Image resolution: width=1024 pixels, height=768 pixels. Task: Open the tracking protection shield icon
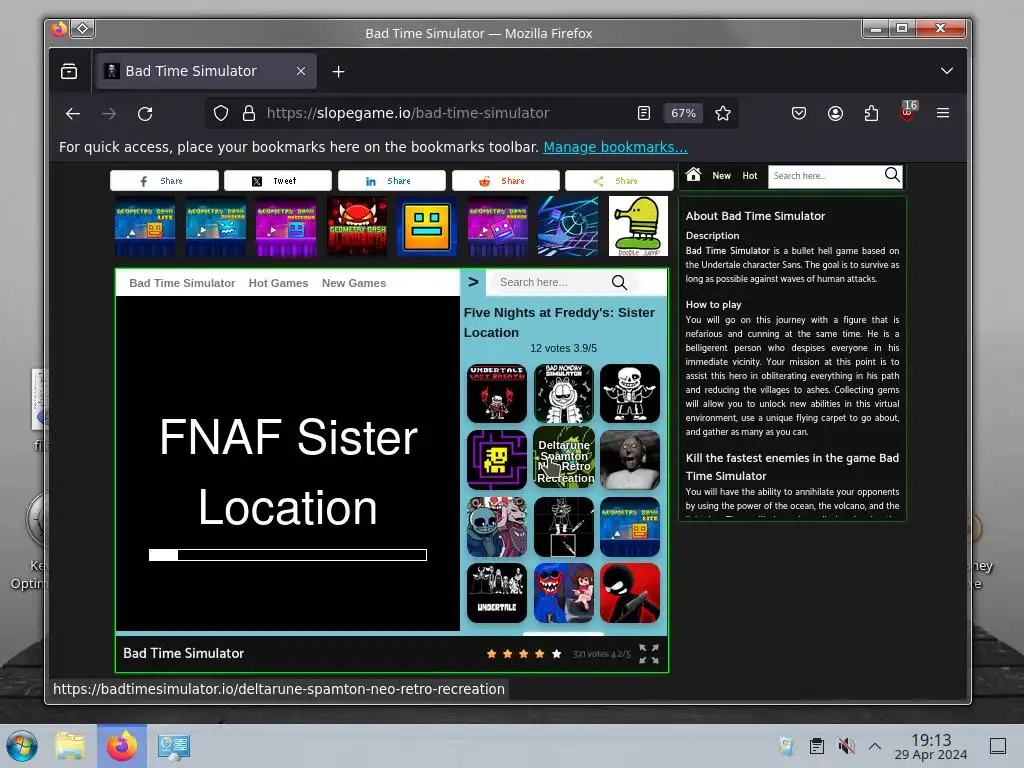point(221,114)
